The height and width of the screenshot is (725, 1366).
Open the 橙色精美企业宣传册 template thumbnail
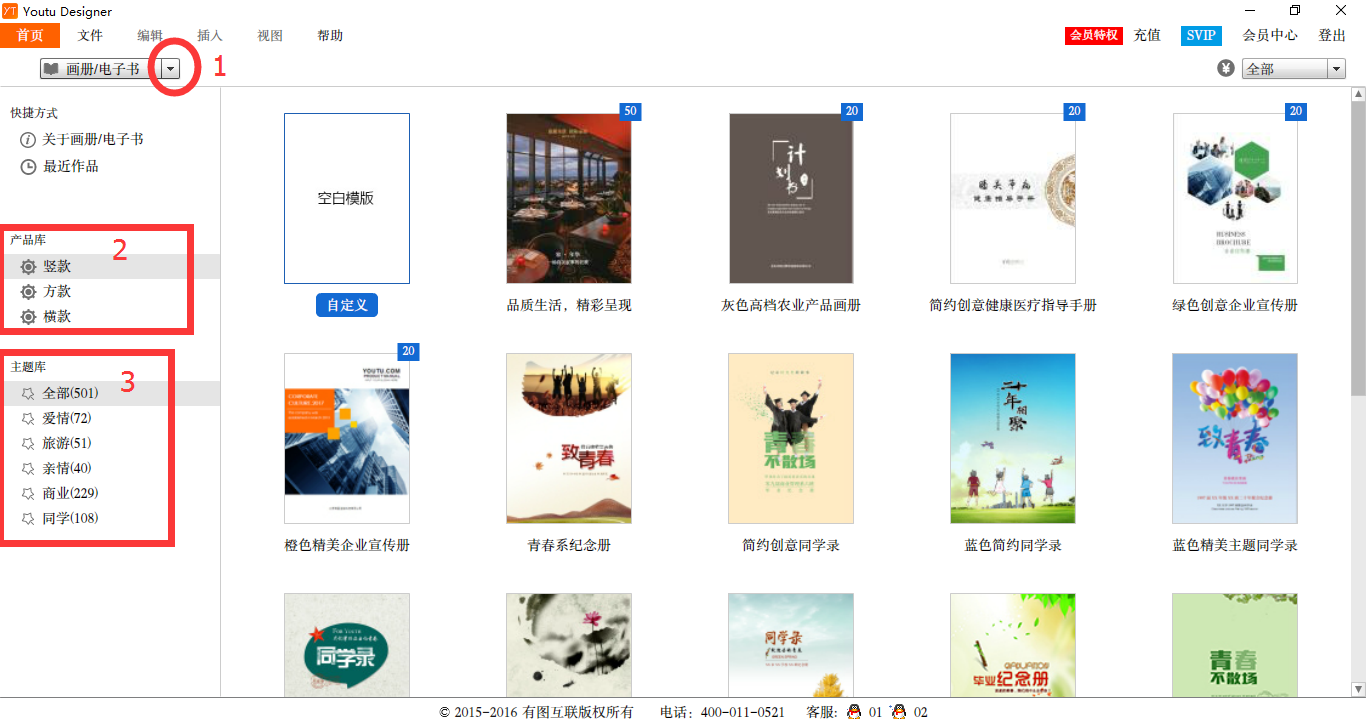coord(347,438)
